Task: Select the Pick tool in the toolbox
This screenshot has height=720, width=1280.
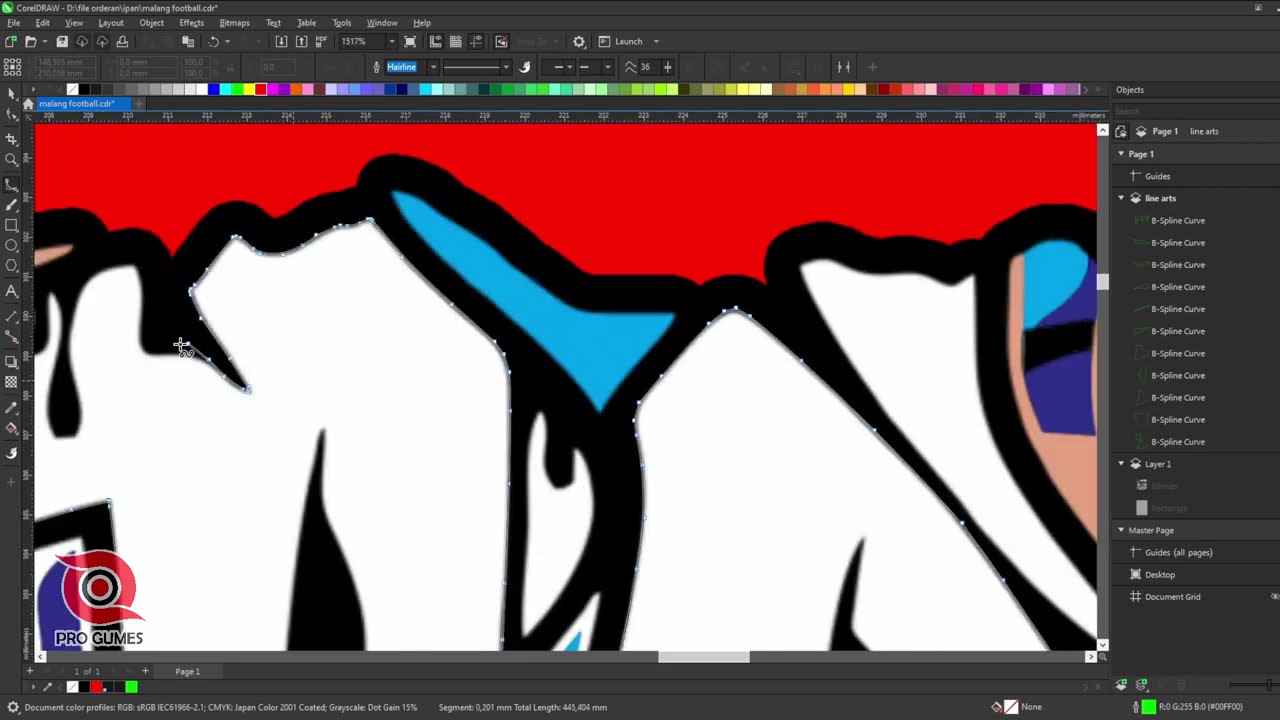Action: click(x=11, y=93)
